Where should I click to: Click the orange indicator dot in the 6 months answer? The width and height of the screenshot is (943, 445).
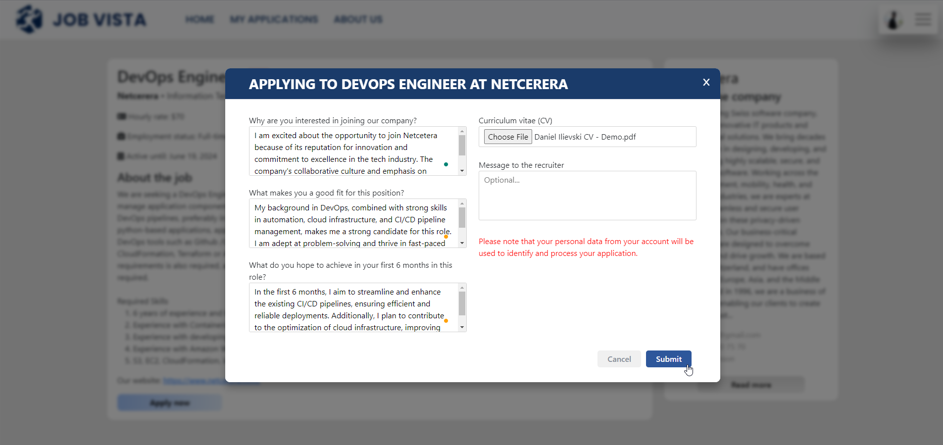[x=446, y=321]
